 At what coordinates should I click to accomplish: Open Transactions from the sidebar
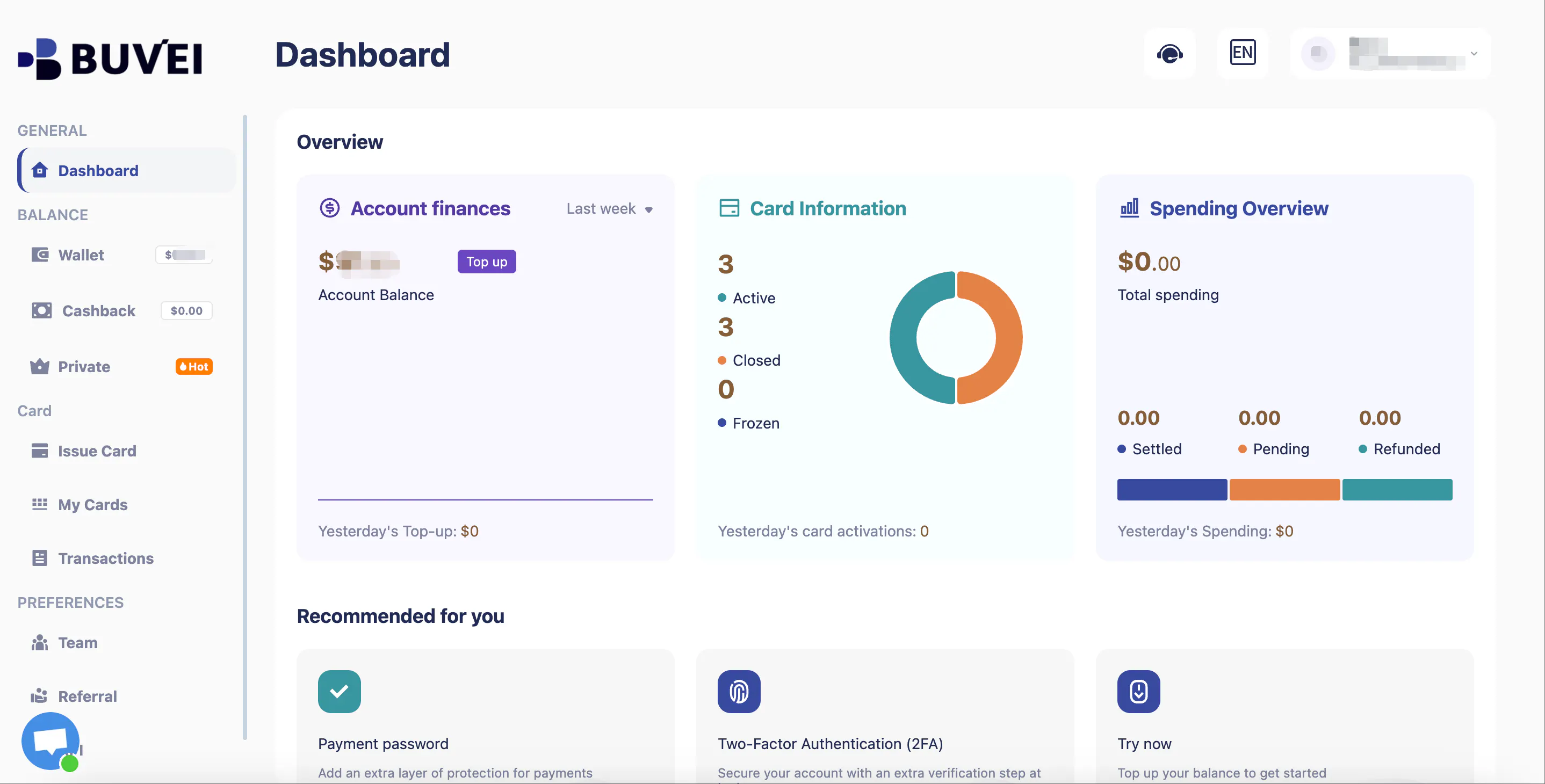[105, 558]
